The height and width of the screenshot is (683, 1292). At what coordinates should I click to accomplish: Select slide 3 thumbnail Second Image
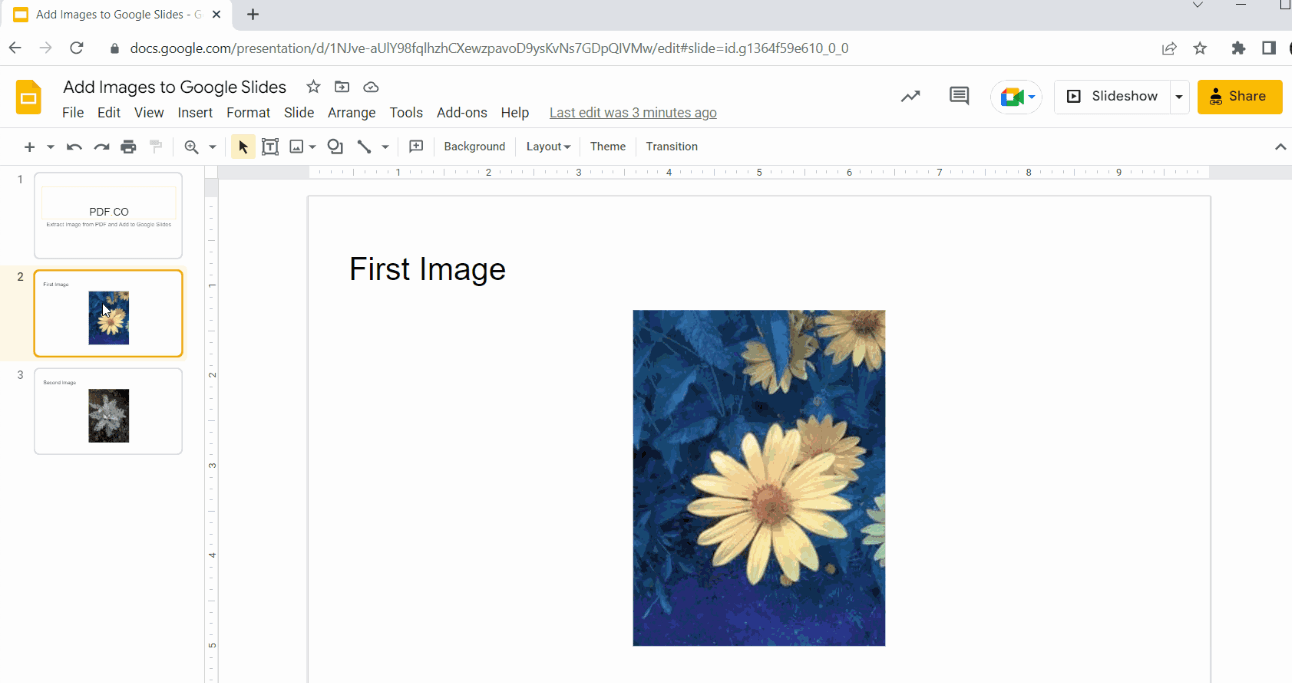(108, 411)
